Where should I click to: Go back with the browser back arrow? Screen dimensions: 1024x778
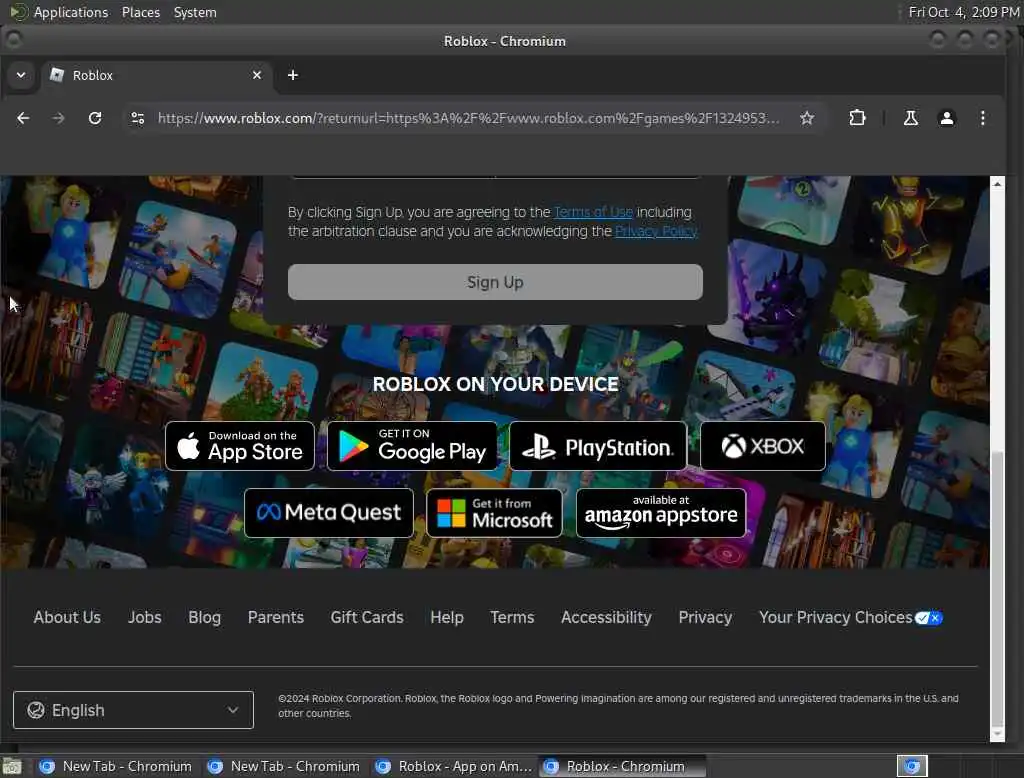(23, 118)
